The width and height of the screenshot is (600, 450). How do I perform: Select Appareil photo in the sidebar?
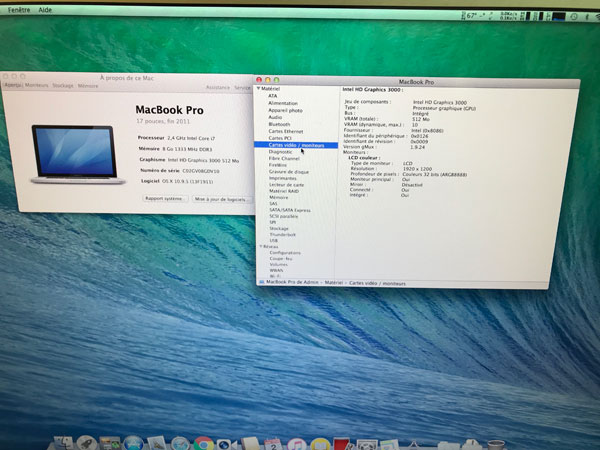click(x=285, y=110)
